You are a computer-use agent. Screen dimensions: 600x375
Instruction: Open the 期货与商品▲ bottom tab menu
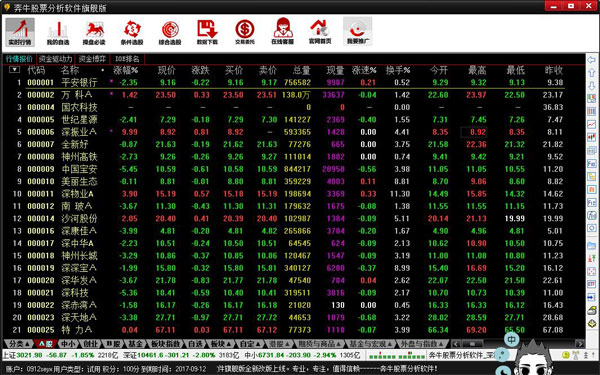(x=319, y=344)
